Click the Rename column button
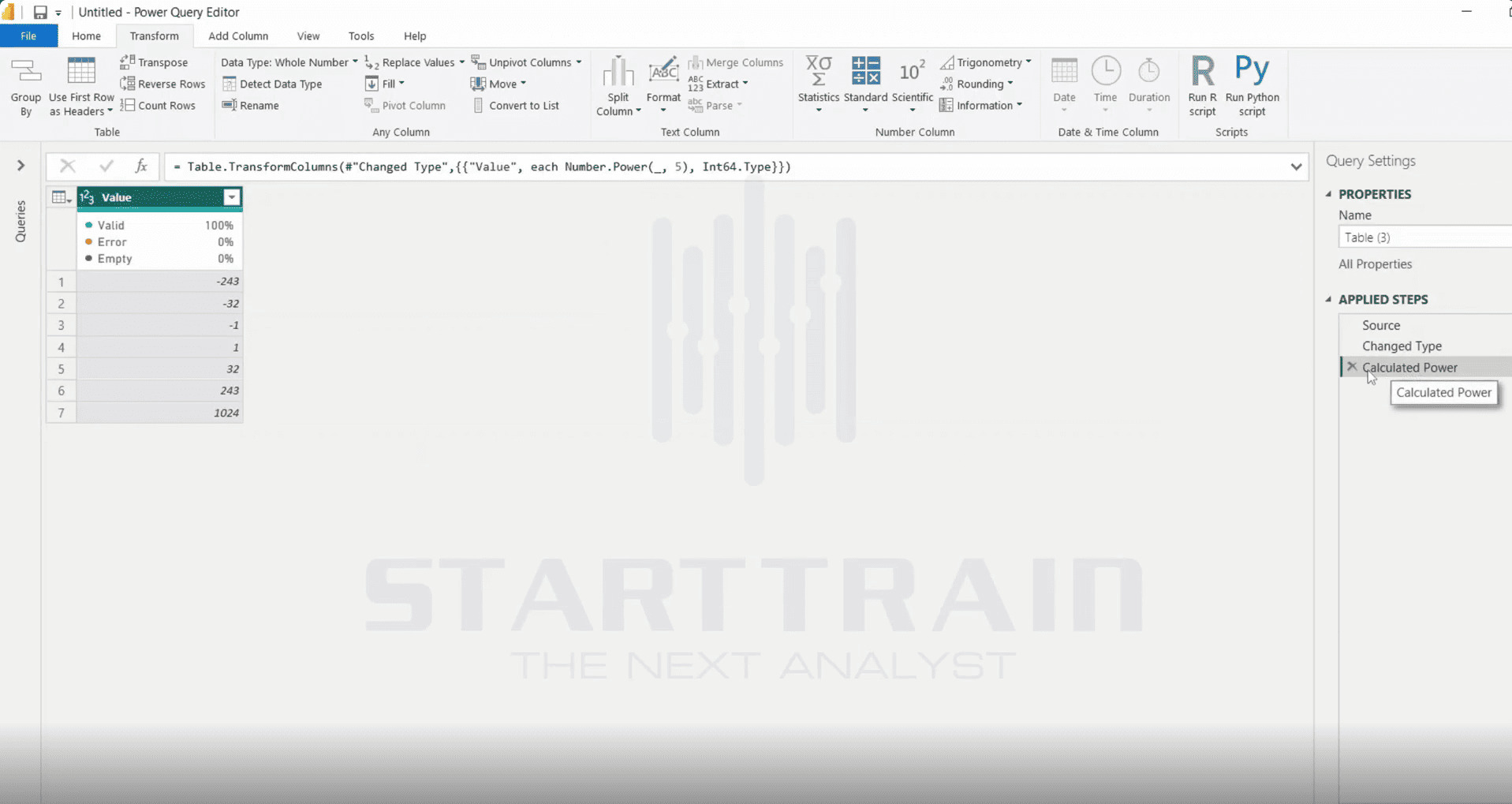 tap(251, 105)
